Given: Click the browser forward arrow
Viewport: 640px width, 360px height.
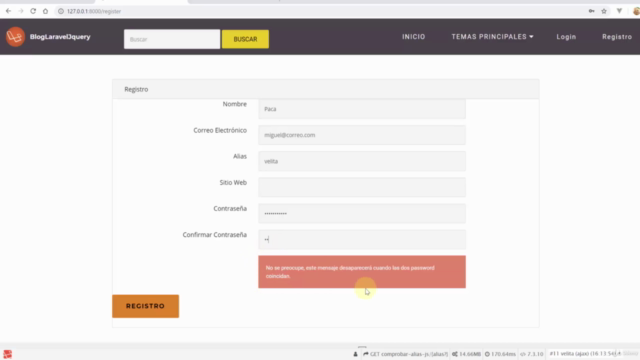Looking at the screenshot, I should click(x=21, y=11).
